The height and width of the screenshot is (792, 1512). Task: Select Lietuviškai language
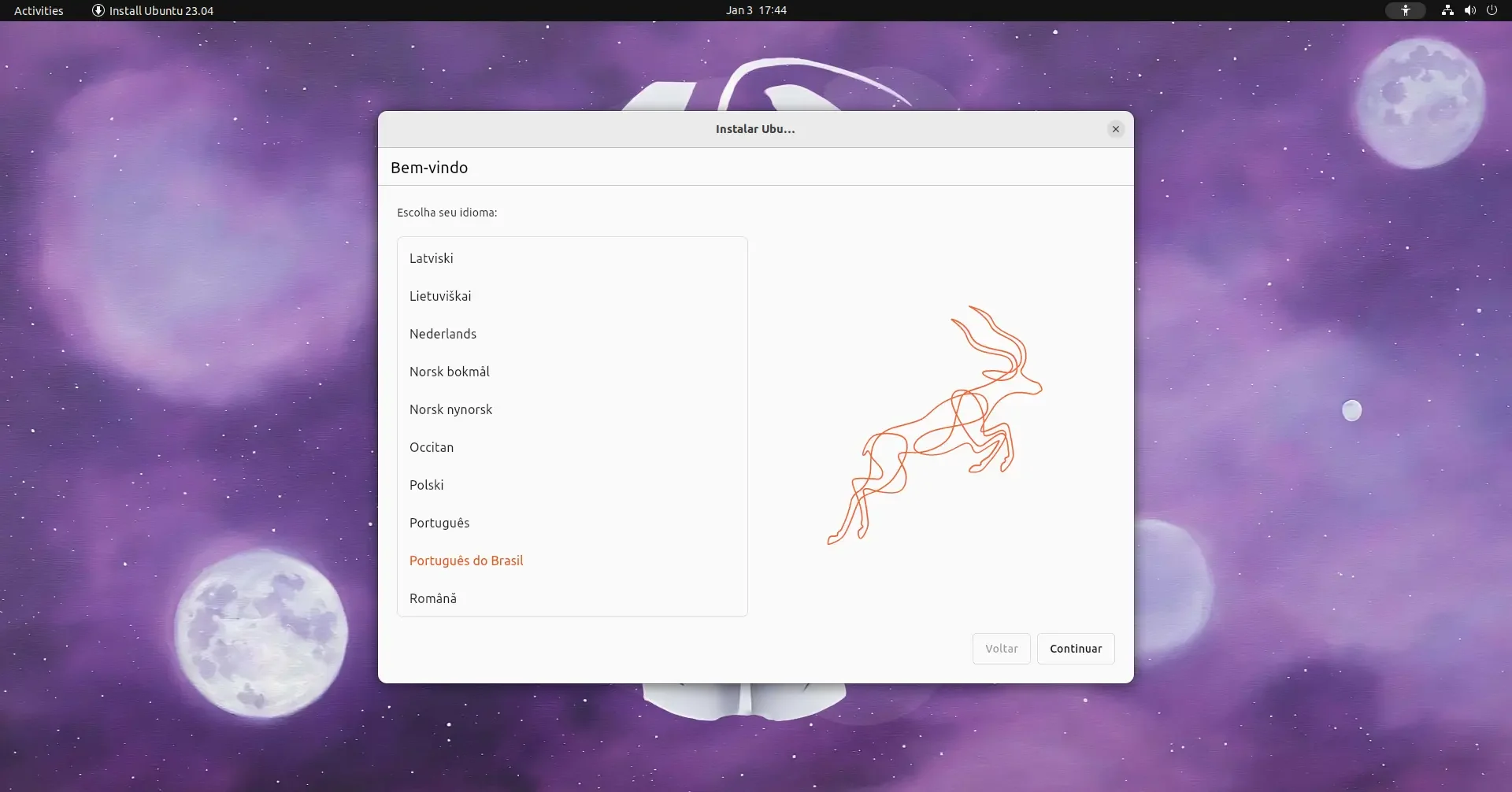click(x=573, y=296)
